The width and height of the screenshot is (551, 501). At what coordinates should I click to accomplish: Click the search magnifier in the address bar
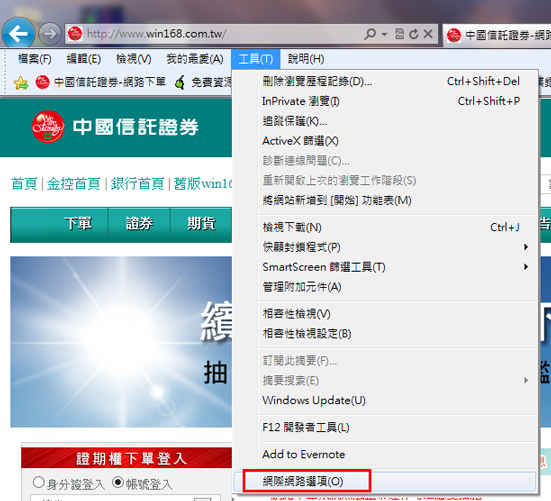click(x=370, y=34)
